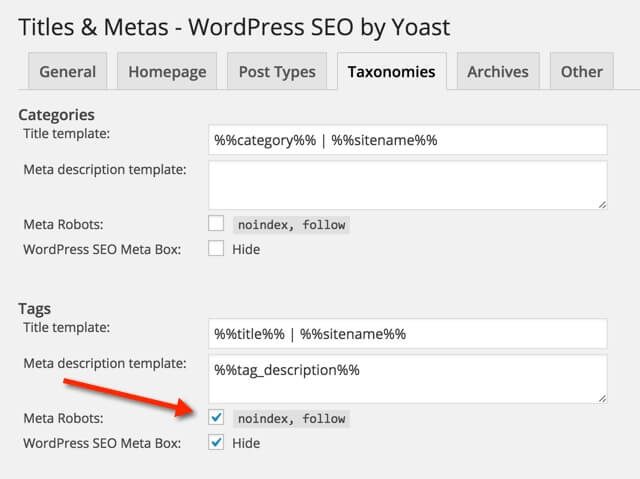
Task: Select the Post Types tab
Action: coord(277,71)
